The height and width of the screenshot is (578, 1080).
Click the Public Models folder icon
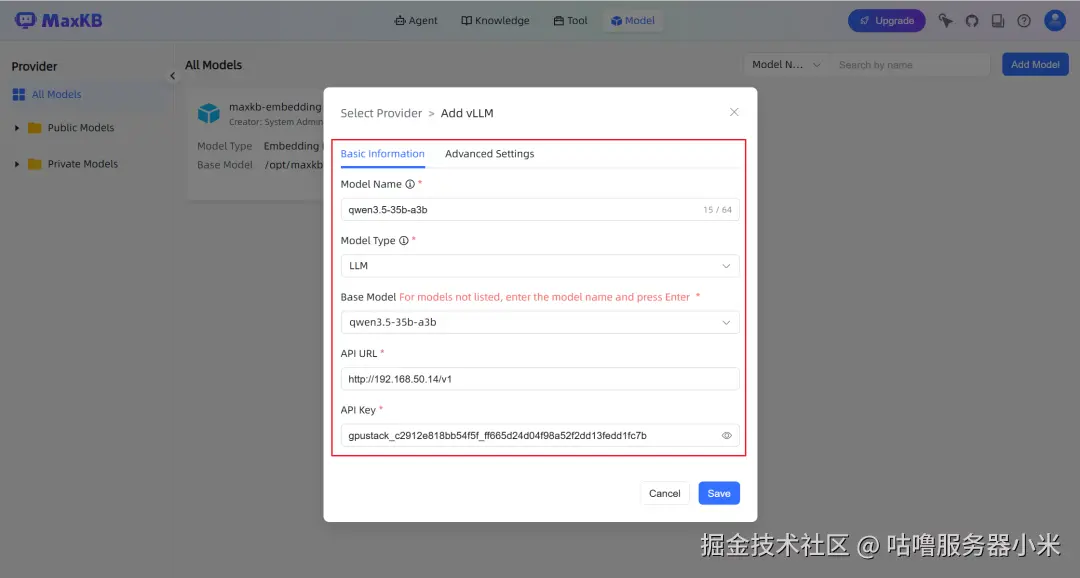pos(34,128)
